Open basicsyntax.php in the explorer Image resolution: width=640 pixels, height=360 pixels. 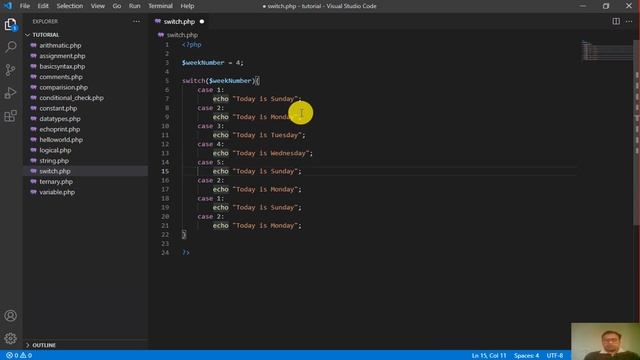62,66
